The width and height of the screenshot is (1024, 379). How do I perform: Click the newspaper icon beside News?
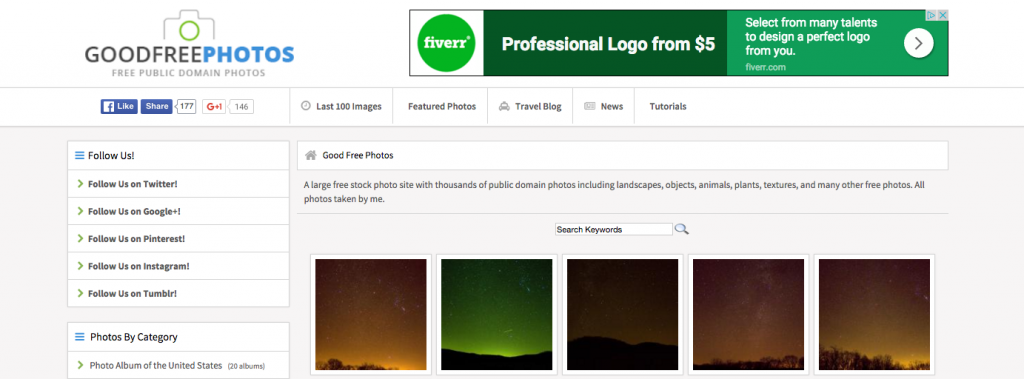[590, 107]
